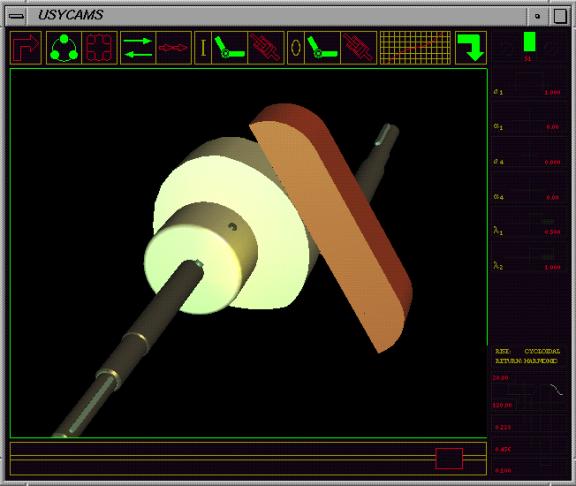This screenshot has width=576, height=486.
Task: Select the RETURN HARMONIC motion label
Action: point(527,361)
